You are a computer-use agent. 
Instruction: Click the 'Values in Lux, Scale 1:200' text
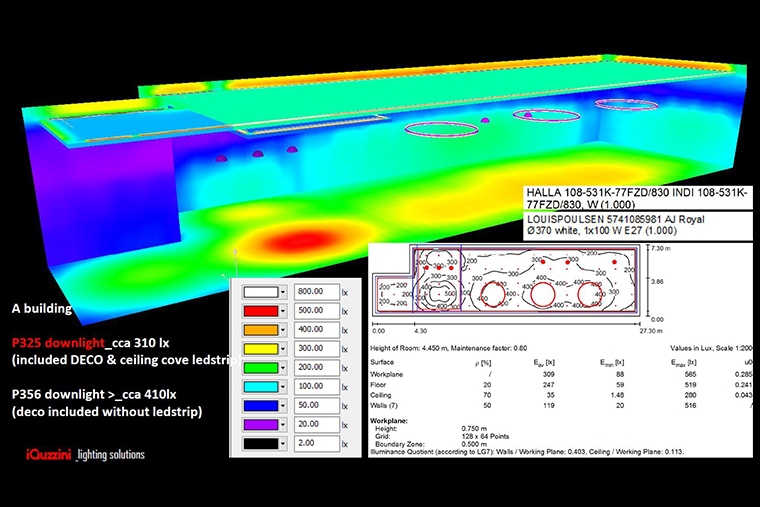(x=711, y=348)
